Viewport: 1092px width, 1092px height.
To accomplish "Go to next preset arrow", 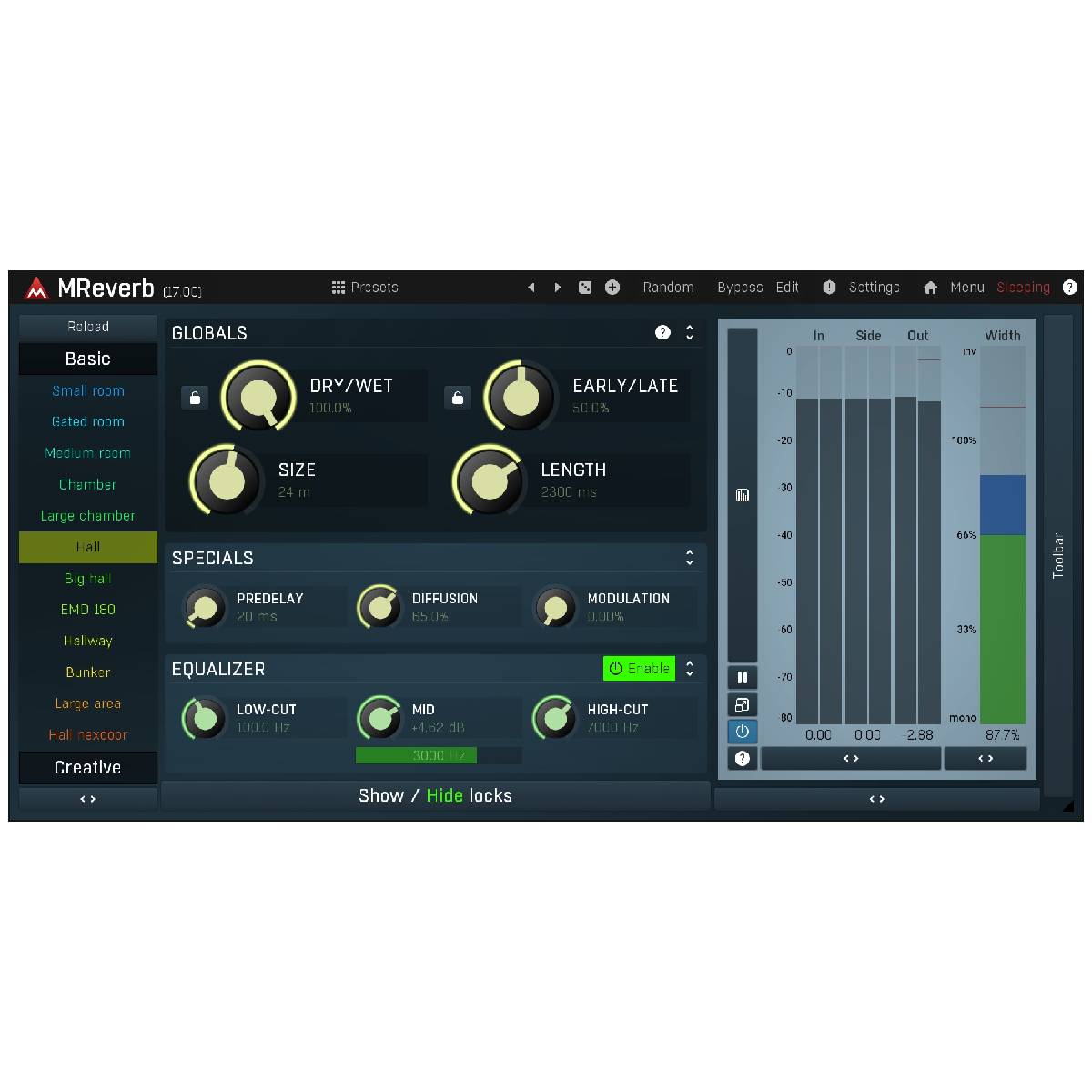I will (x=558, y=288).
